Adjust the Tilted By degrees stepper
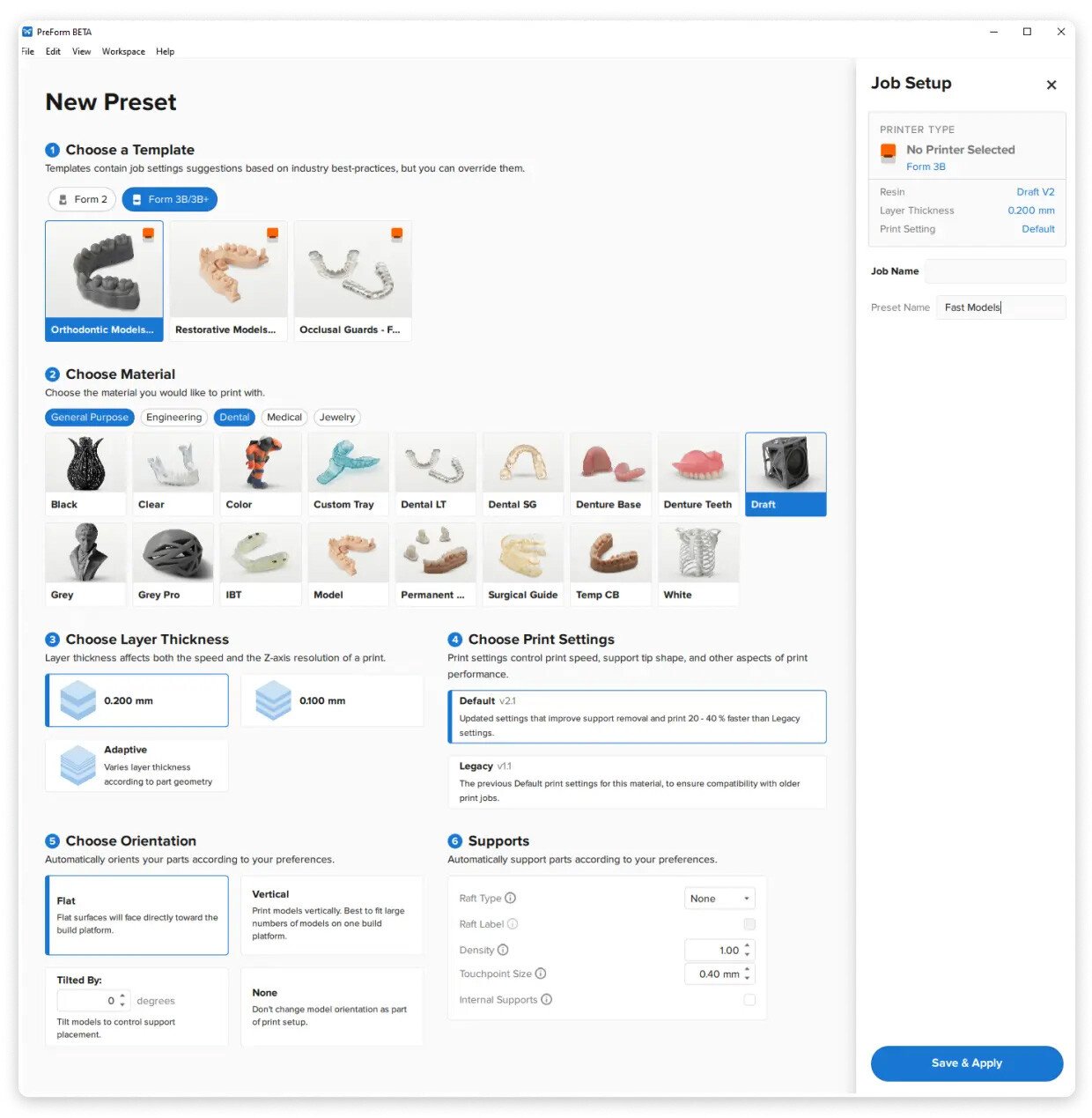 click(x=122, y=1001)
